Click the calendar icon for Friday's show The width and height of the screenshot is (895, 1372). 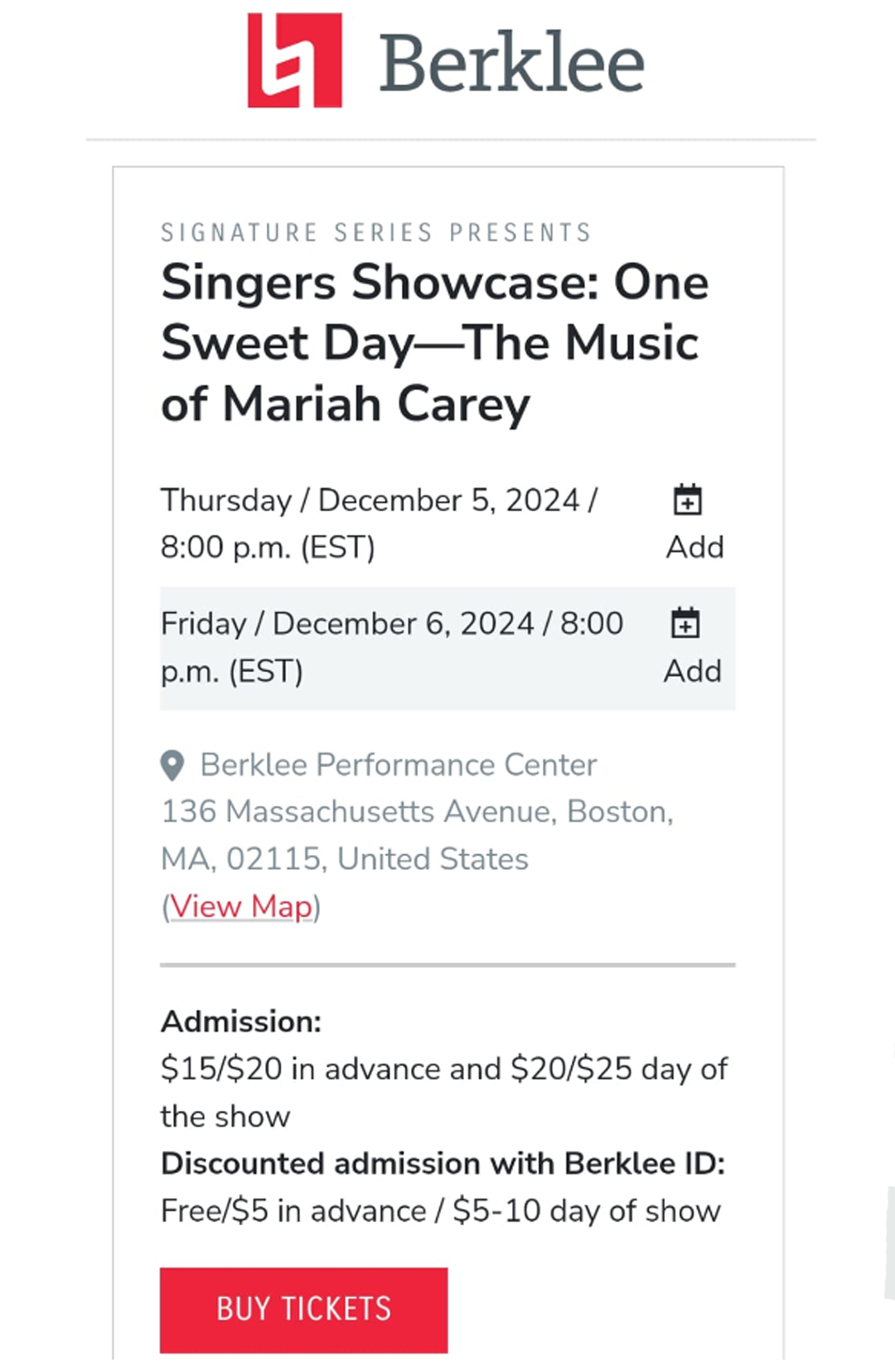tap(685, 623)
